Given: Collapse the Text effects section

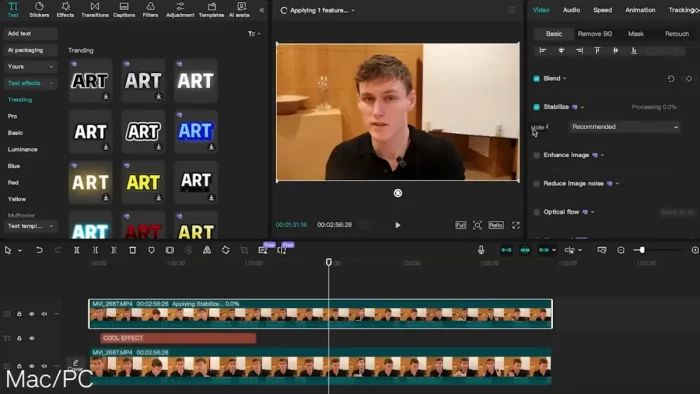Looking at the screenshot, I should pyautogui.click(x=30, y=83).
